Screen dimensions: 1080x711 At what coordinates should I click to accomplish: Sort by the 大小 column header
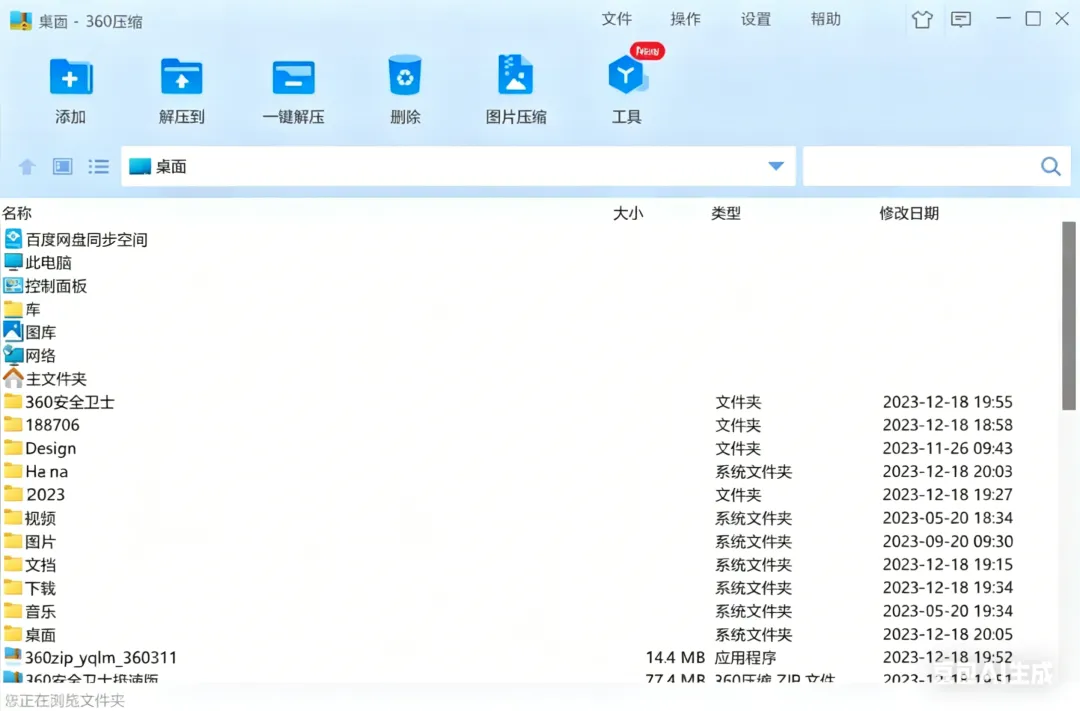627,213
